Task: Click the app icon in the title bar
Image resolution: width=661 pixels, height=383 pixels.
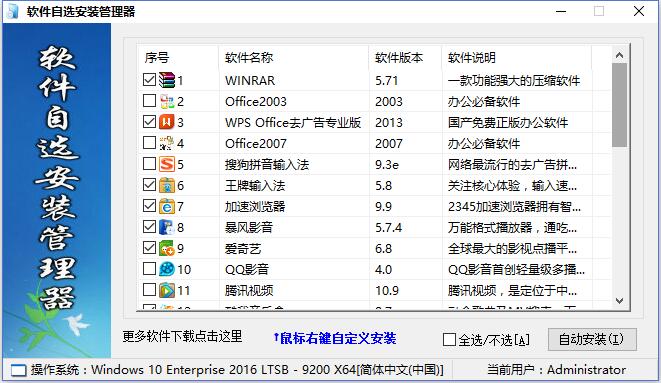Action: coord(13,11)
